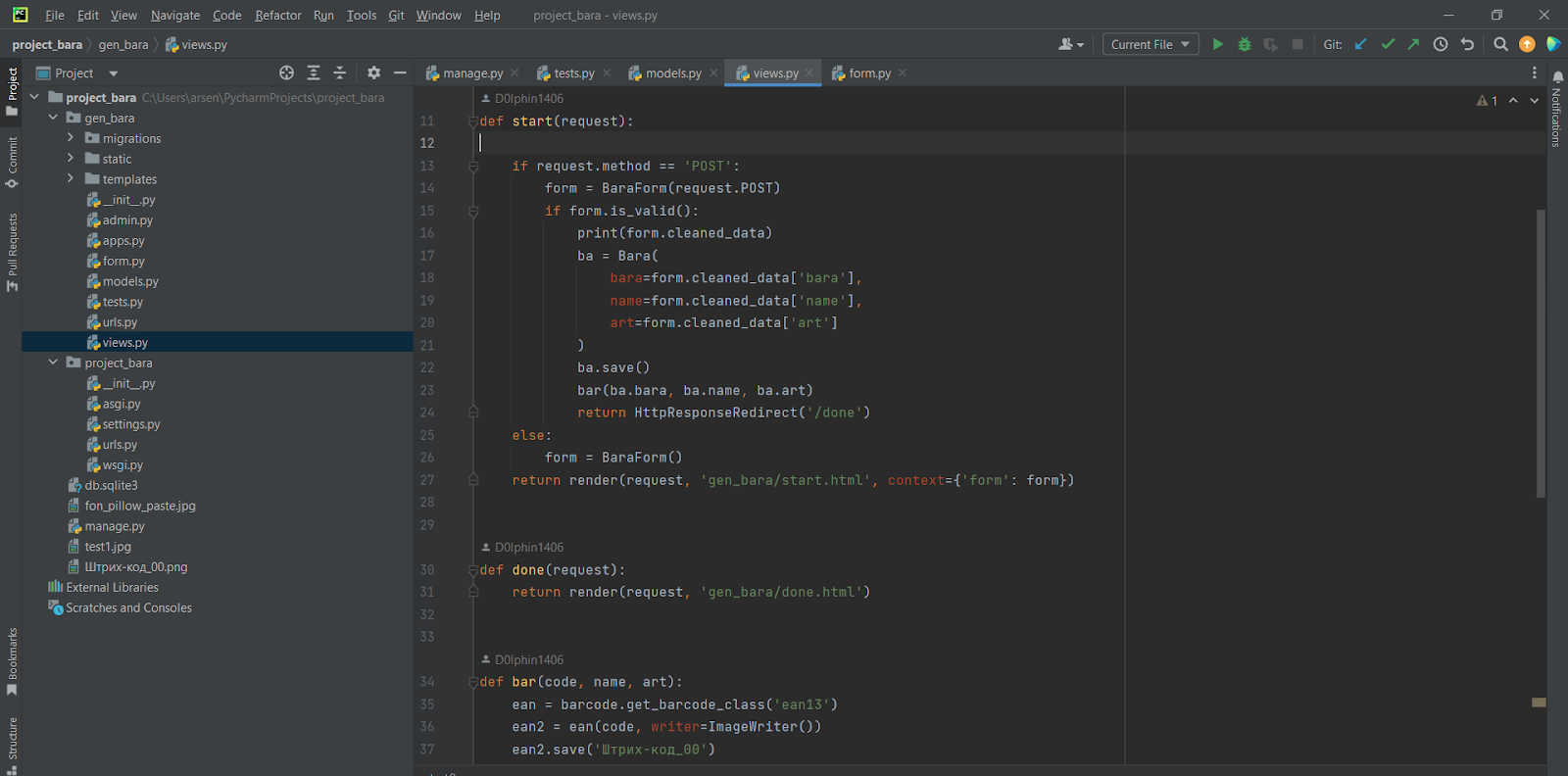Collapse the project_bara root folder

[35, 97]
